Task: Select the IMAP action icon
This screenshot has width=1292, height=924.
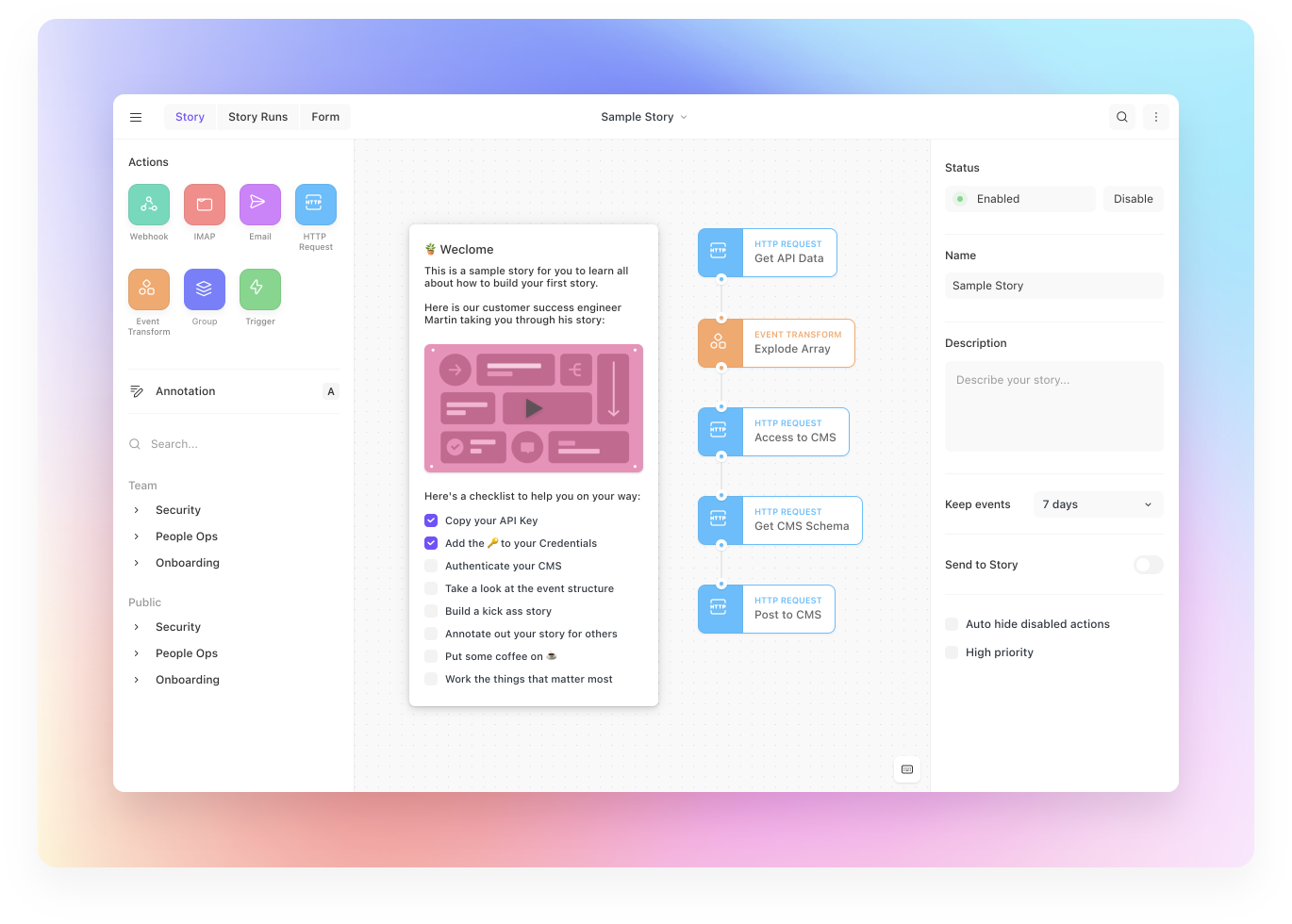Action: point(205,205)
